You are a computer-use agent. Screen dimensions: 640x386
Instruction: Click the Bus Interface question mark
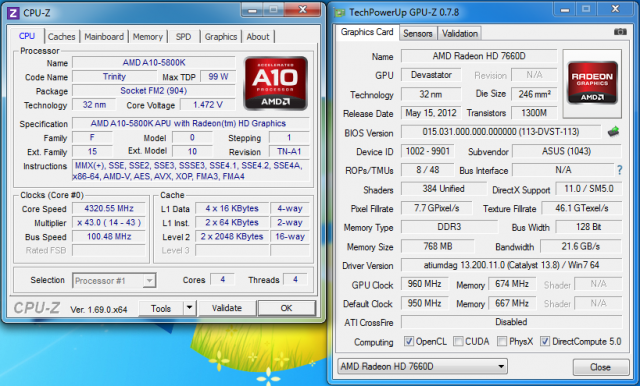click(x=620, y=170)
